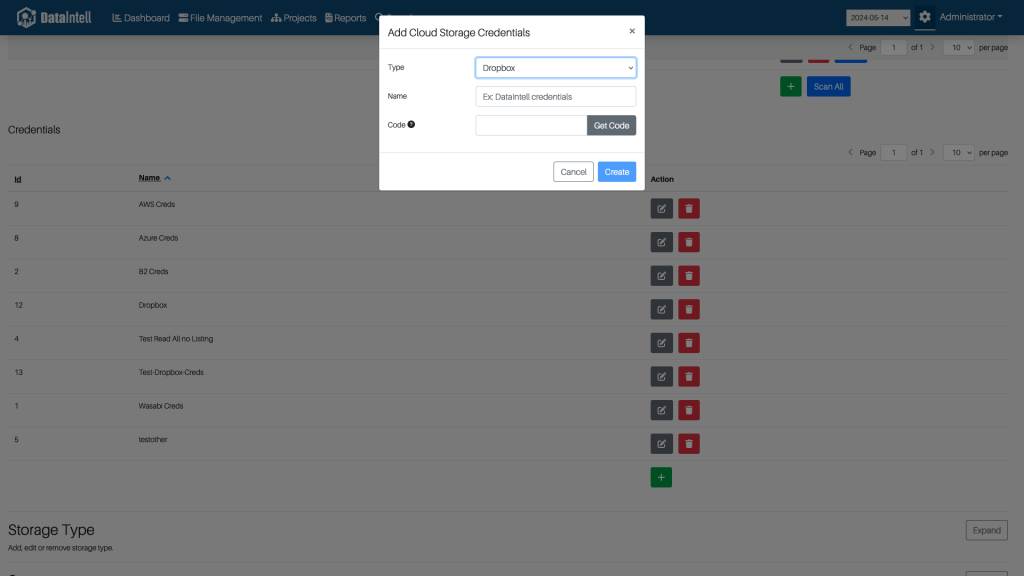Sort credentials by Name column
This screenshot has height=576, width=1024.
click(154, 178)
